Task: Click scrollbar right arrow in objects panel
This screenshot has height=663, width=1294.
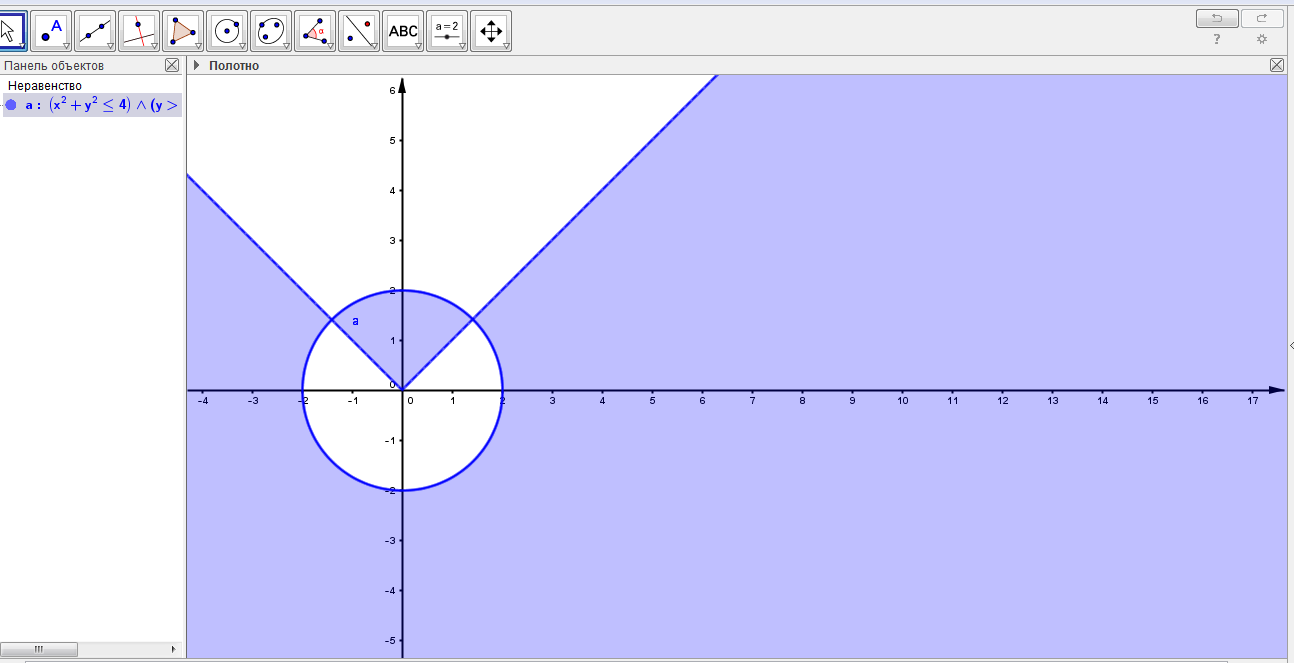Action: [172, 649]
